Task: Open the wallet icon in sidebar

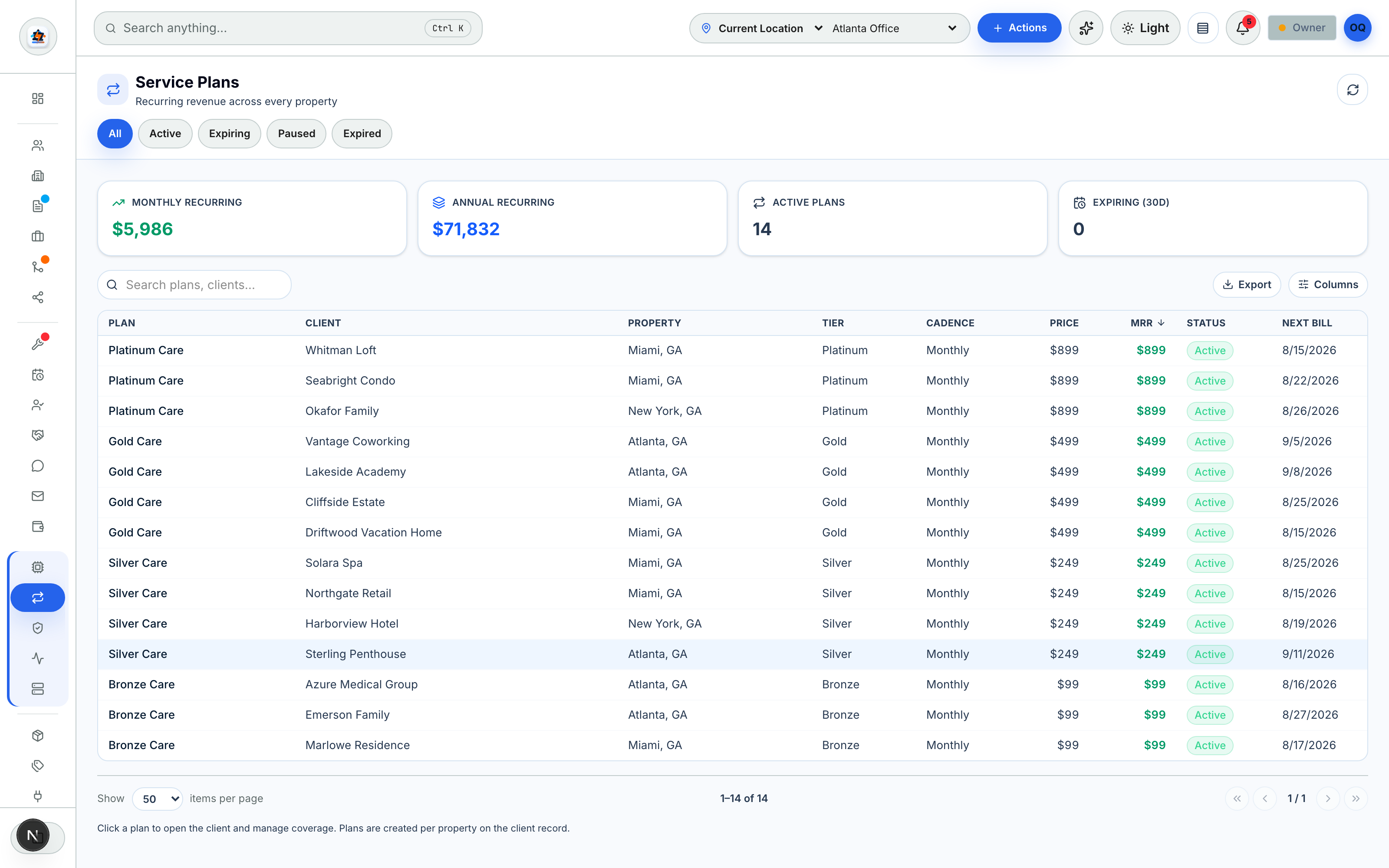Action: click(x=38, y=526)
